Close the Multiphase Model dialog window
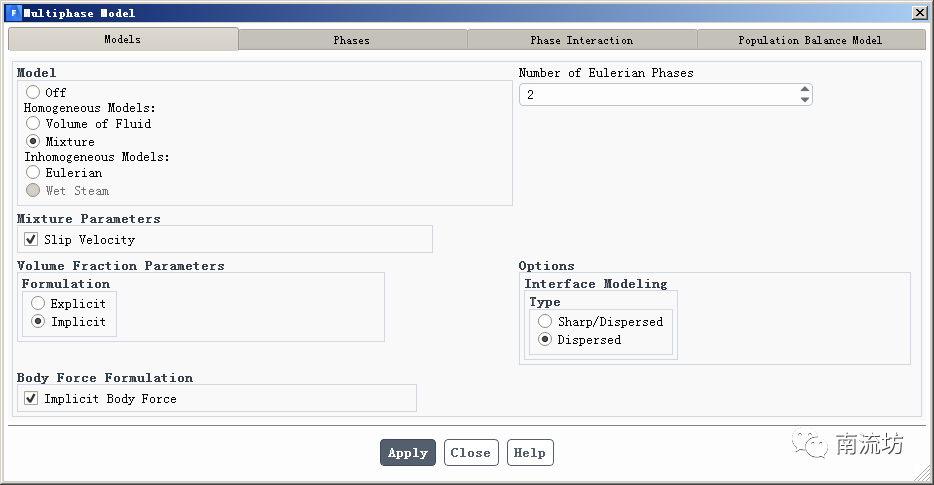The height and width of the screenshot is (485, 934). pyautogui.click(x=919, y=13)
